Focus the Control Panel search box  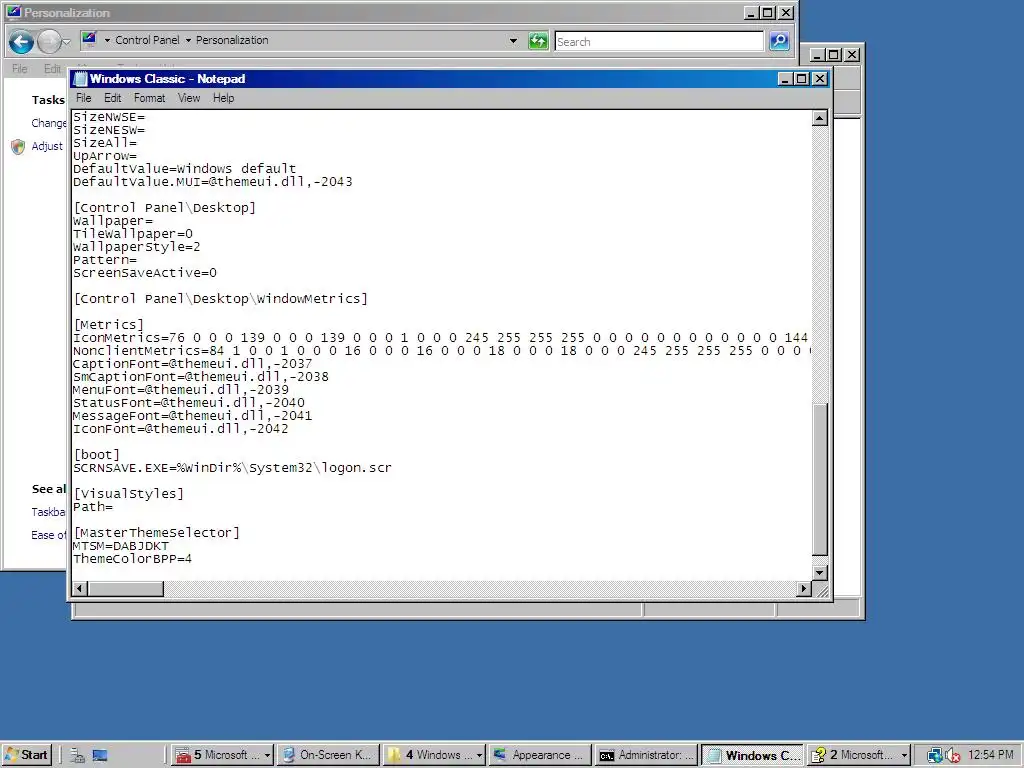point(659,41)
